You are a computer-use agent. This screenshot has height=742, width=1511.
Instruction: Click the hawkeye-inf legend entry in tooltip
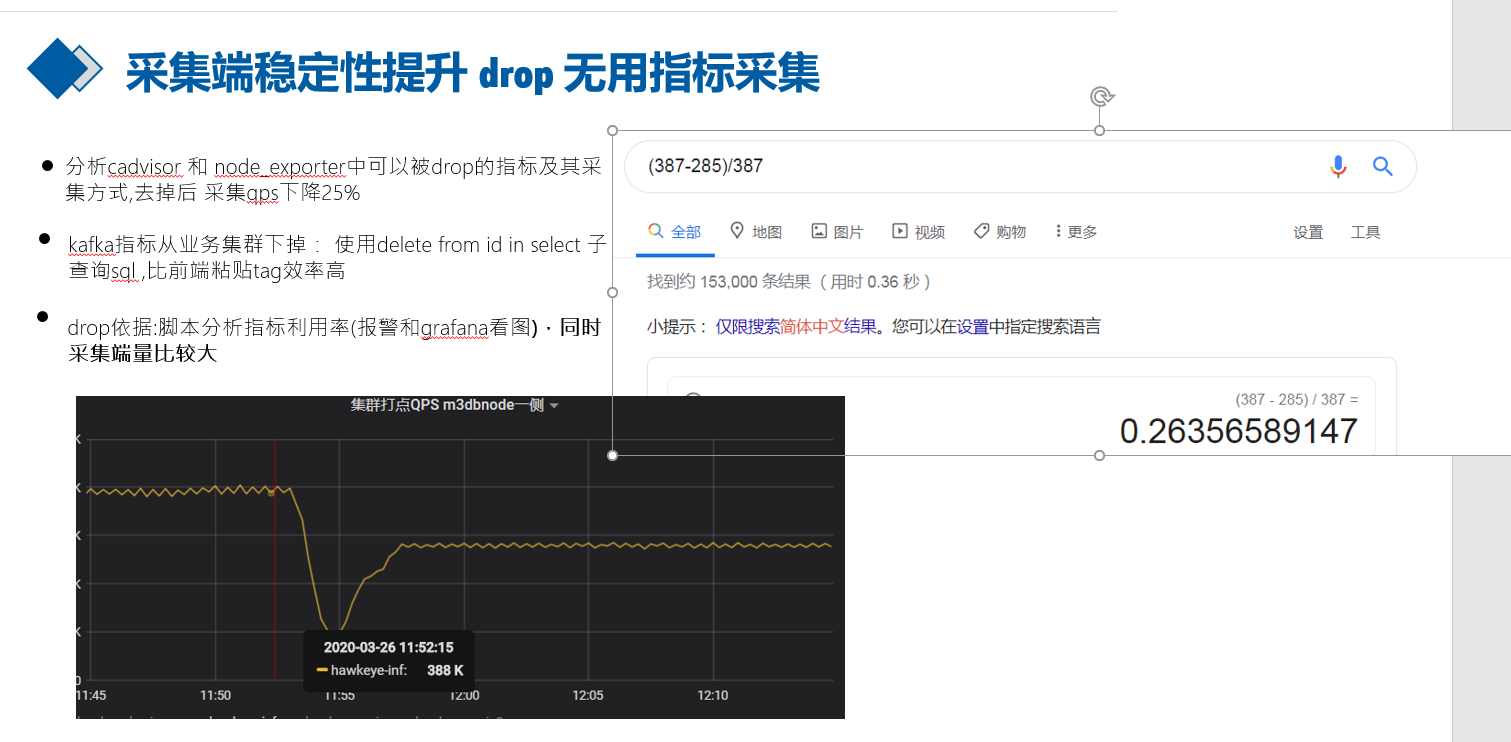362,670
